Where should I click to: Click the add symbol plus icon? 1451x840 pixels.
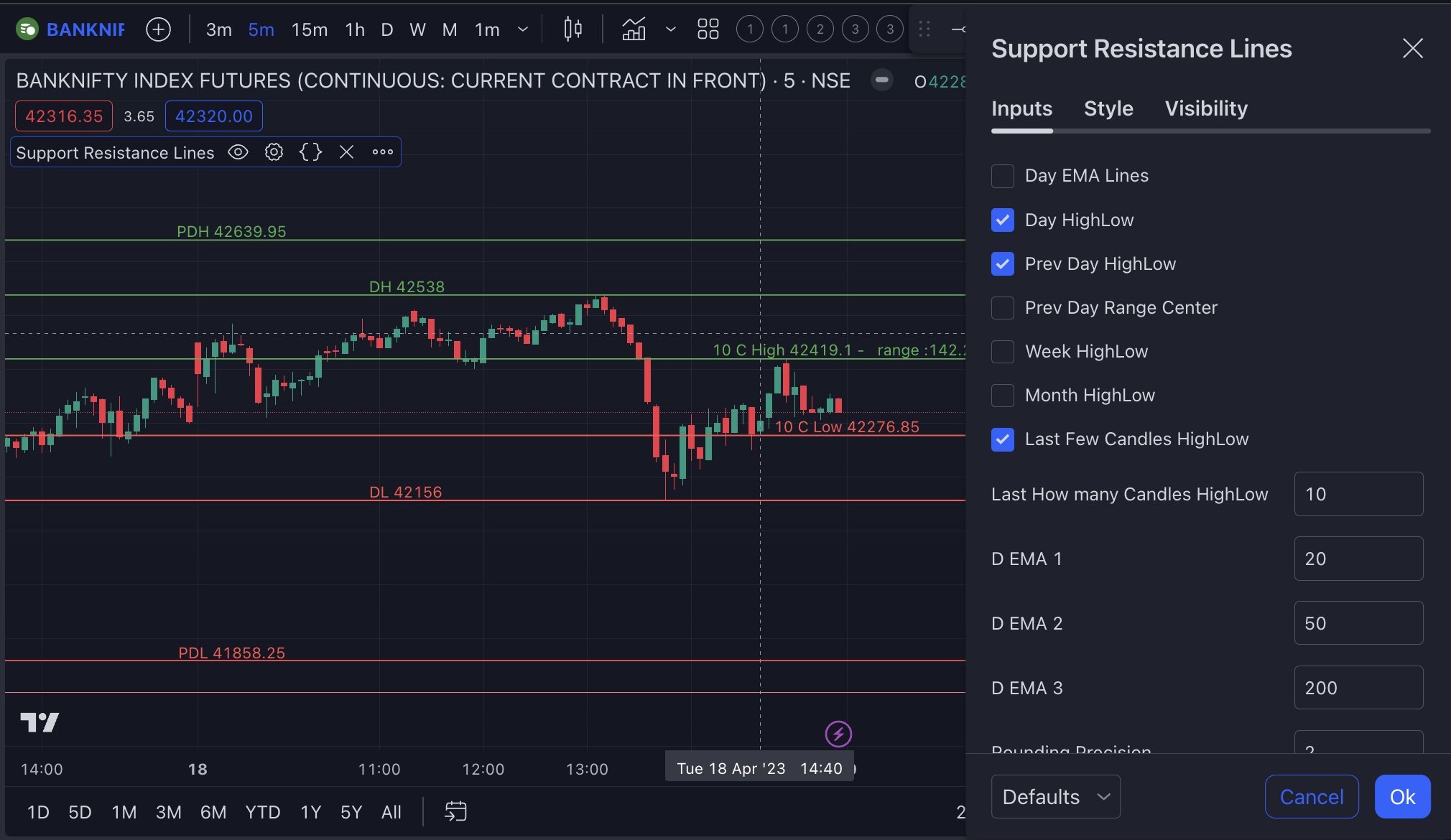pyautogui.click(x=158, y=29)
